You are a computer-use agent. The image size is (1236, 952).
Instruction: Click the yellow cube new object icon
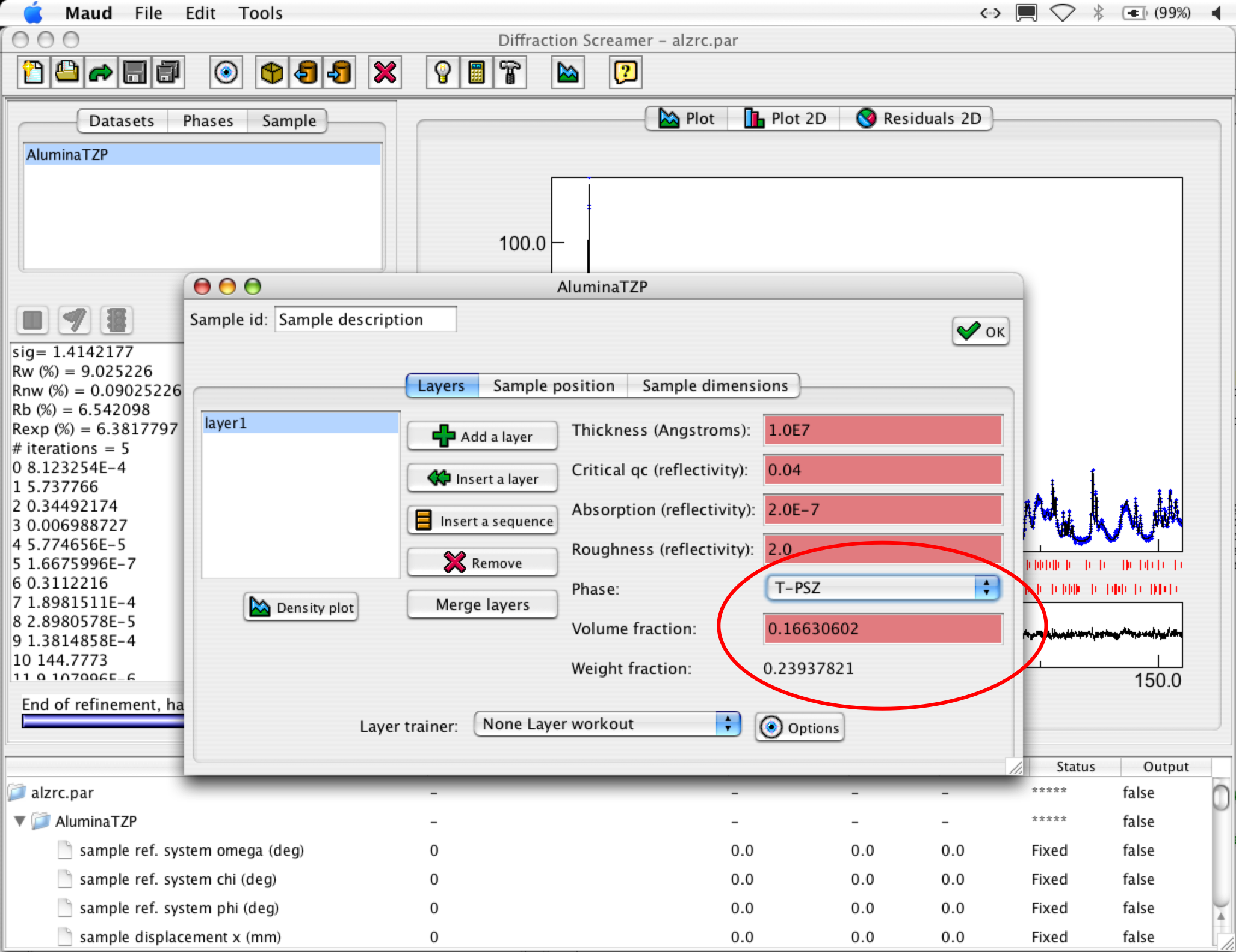tap(272, 73)
